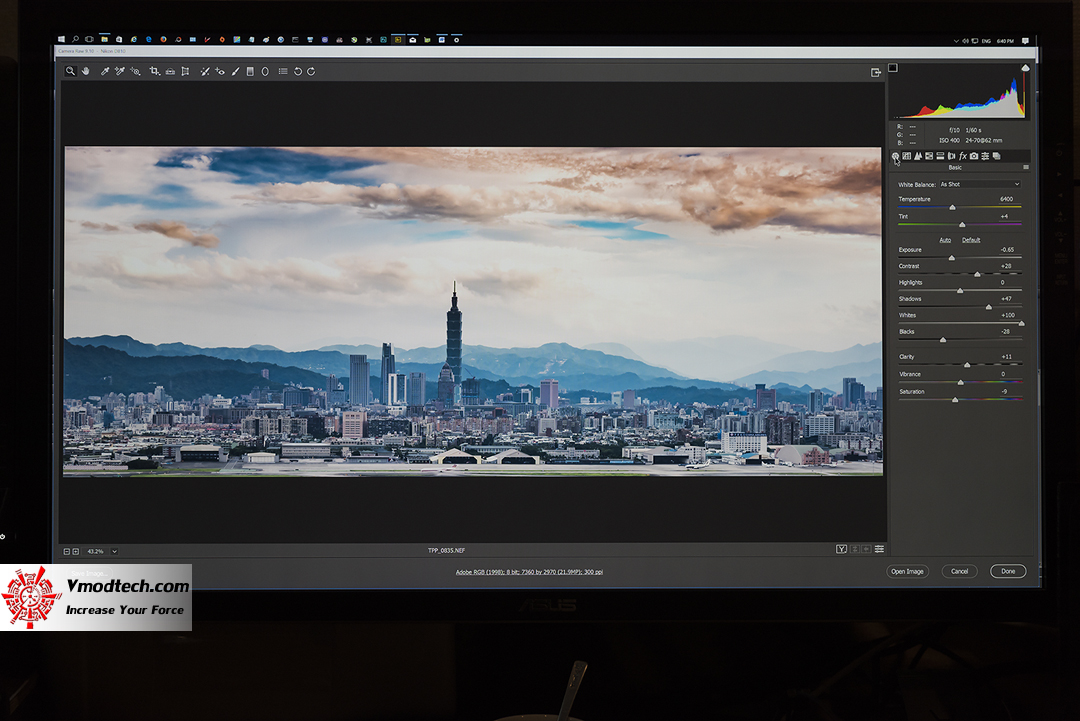This screenshot has width=1080, height=721.
Task: Select the Graduated Filter tool
Action: tap(250, 71)
